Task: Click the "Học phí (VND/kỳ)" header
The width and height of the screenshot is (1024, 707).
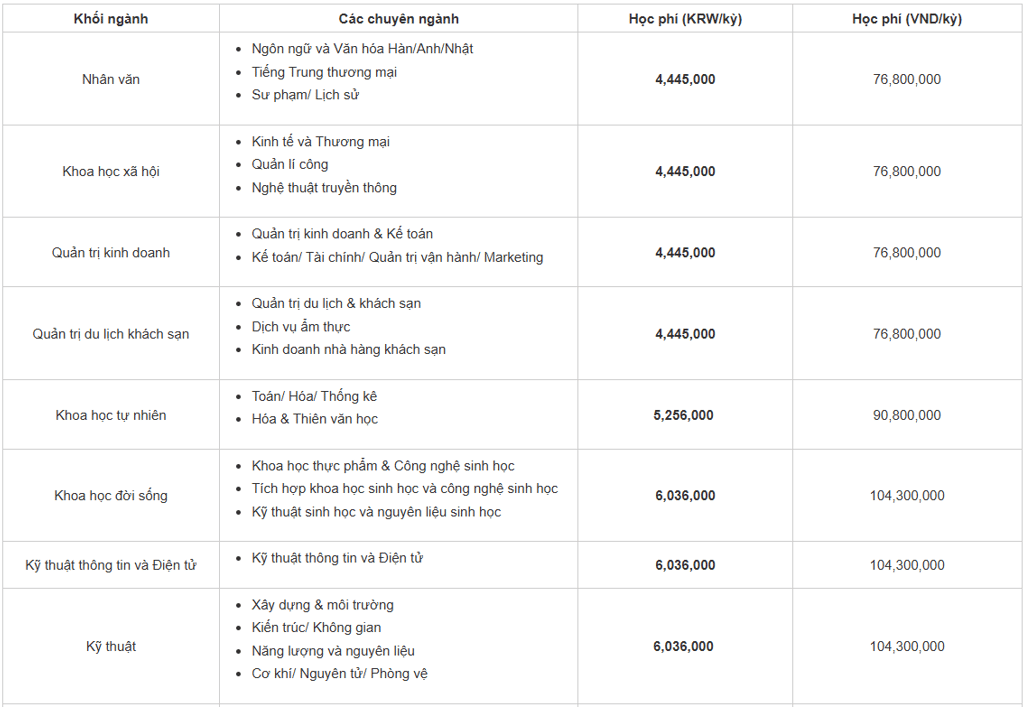Action: coord(907,19)
